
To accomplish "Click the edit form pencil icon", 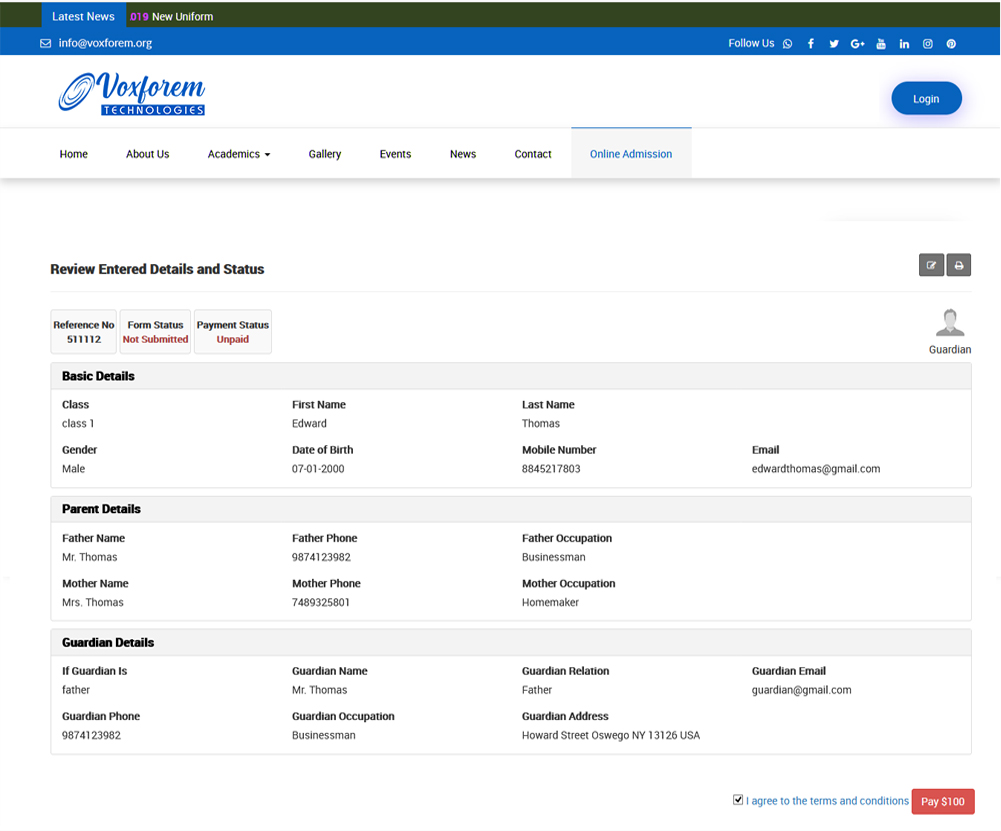I will pyautogui.click(x=931, y=265).
